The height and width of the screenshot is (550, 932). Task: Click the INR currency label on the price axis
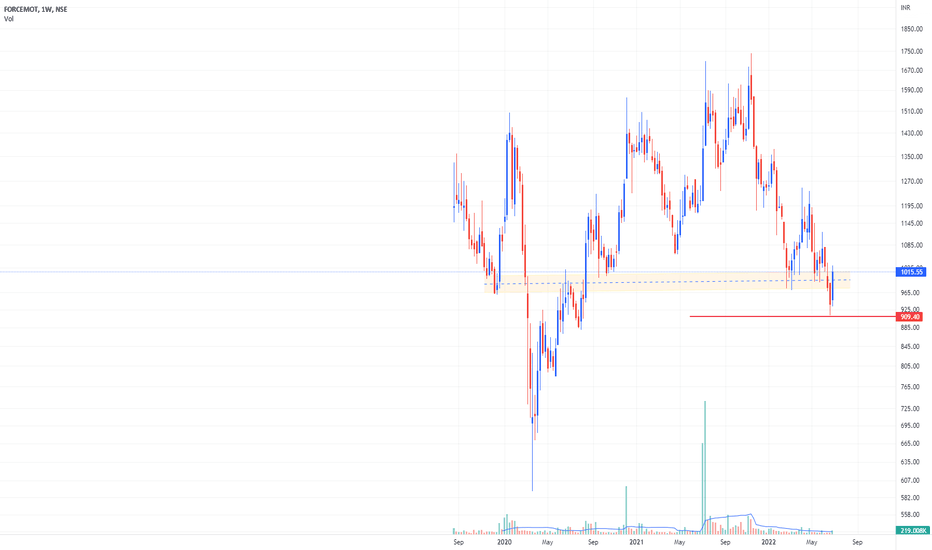(905, 8)
